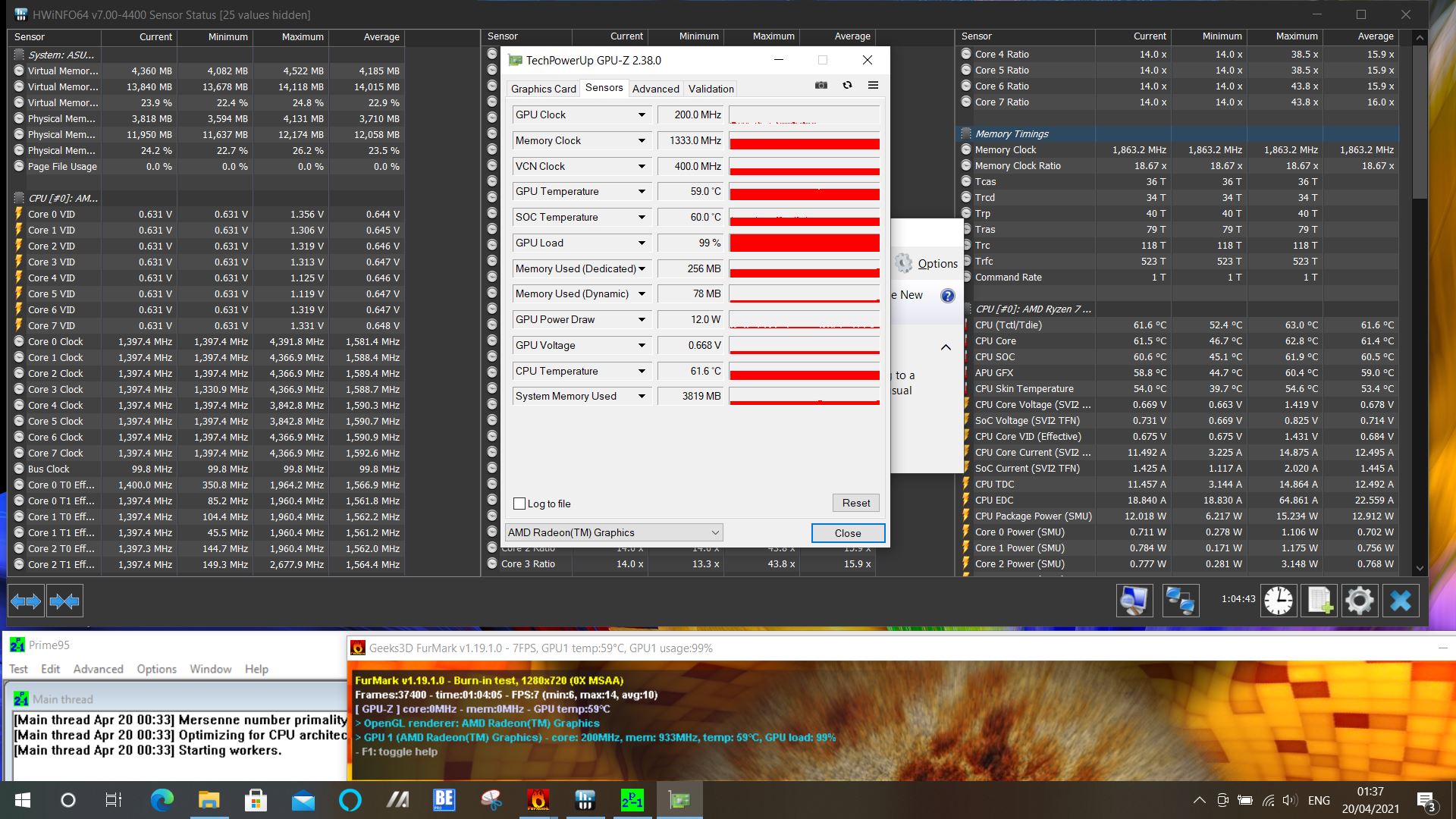Click HWiNFO expand columns arrows icon
The width and height of the screenshot is (1456, 819).
pos(26,601)
